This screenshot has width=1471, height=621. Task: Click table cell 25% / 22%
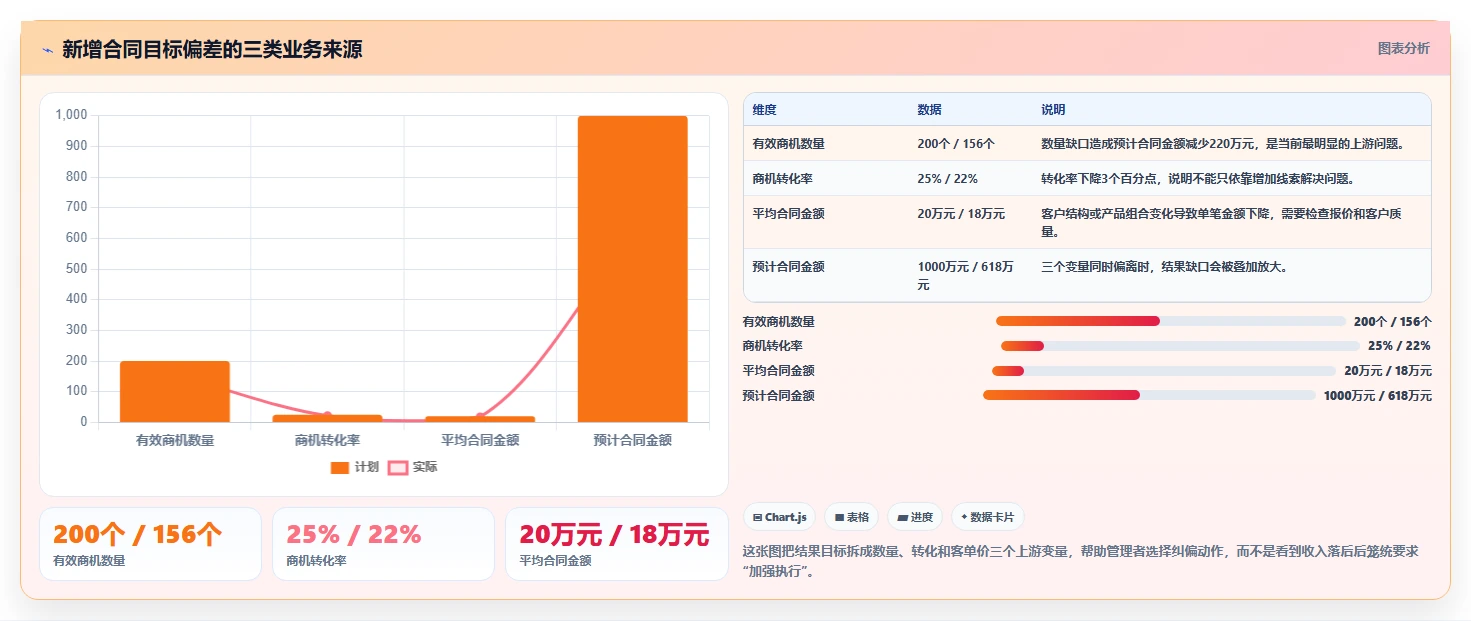coord(947,179)
